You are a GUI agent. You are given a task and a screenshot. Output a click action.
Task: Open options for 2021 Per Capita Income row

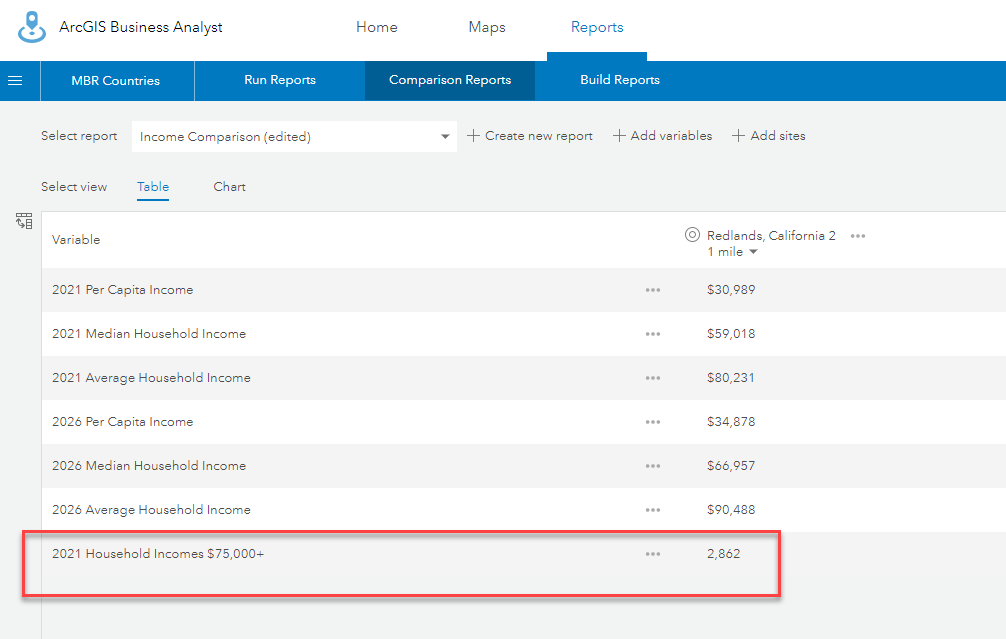click(653, 290)
